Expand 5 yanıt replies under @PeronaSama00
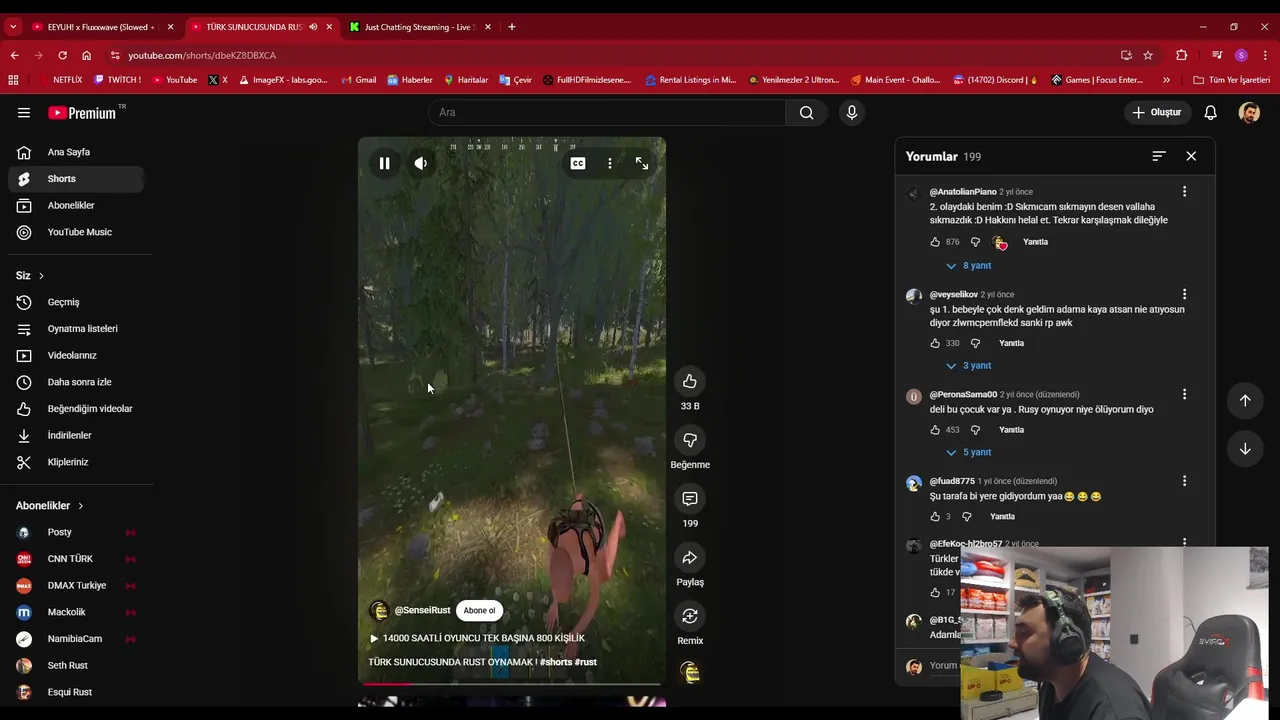This screenshot has height=720, width=1280. (x=968, y=452)
